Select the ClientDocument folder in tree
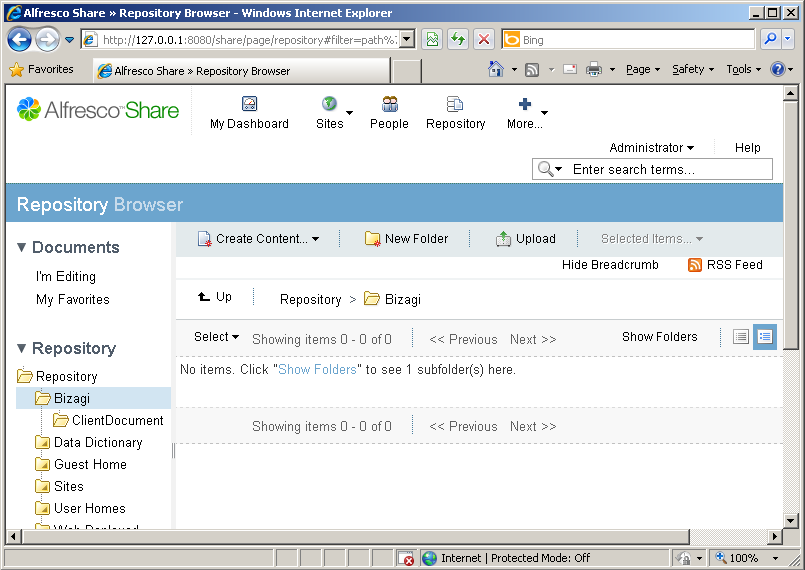This screenshot has height=570, width=805. click(x=118, y=421)
